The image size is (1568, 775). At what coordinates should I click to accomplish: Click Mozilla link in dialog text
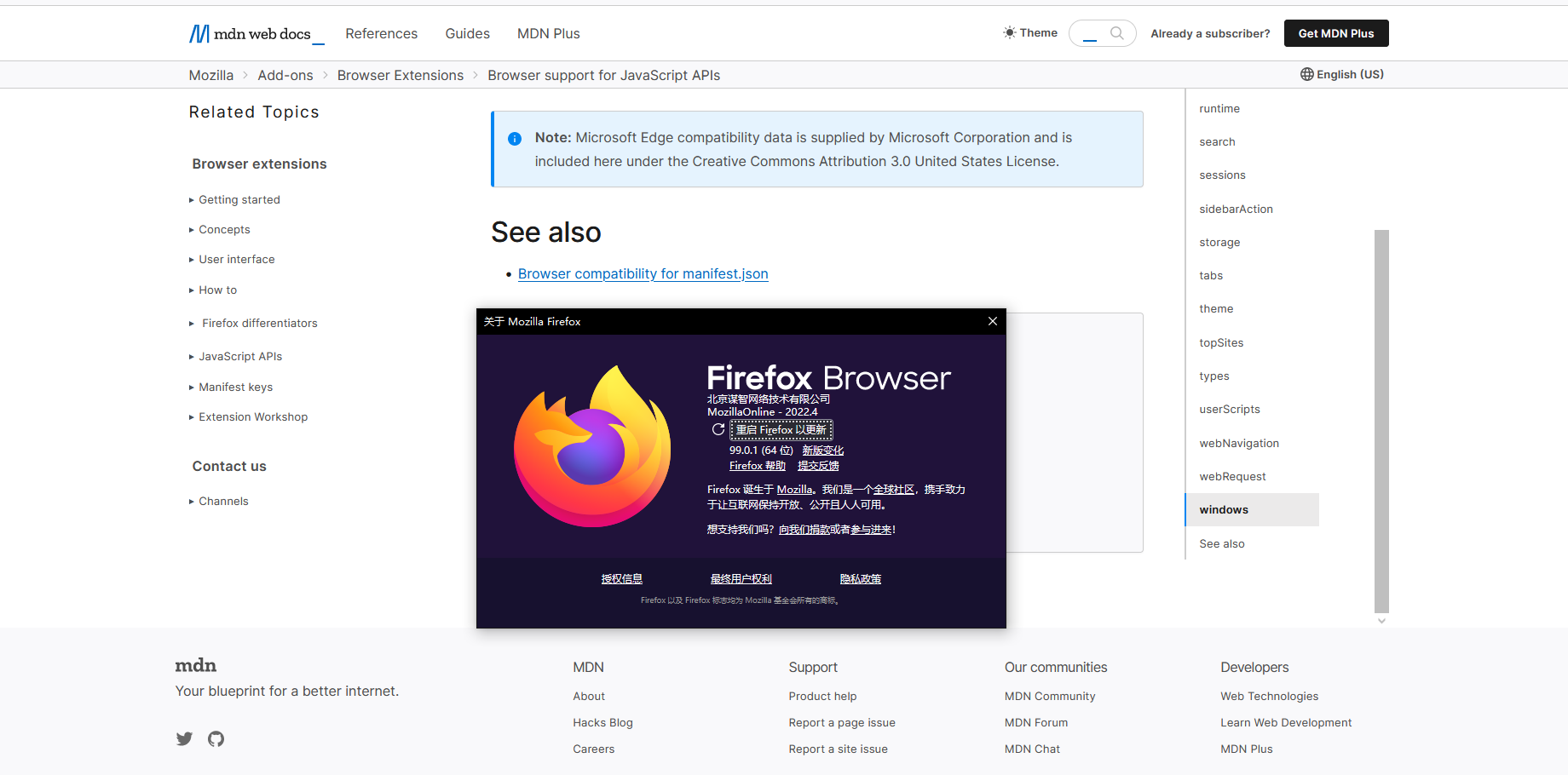coord(795,490)
